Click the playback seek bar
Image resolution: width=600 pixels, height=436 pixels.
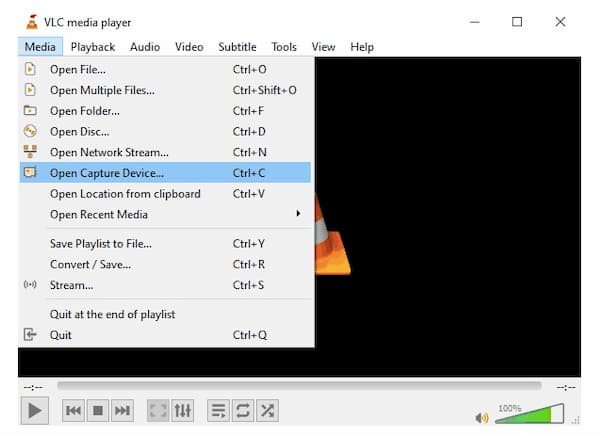[x=299, y=385]
